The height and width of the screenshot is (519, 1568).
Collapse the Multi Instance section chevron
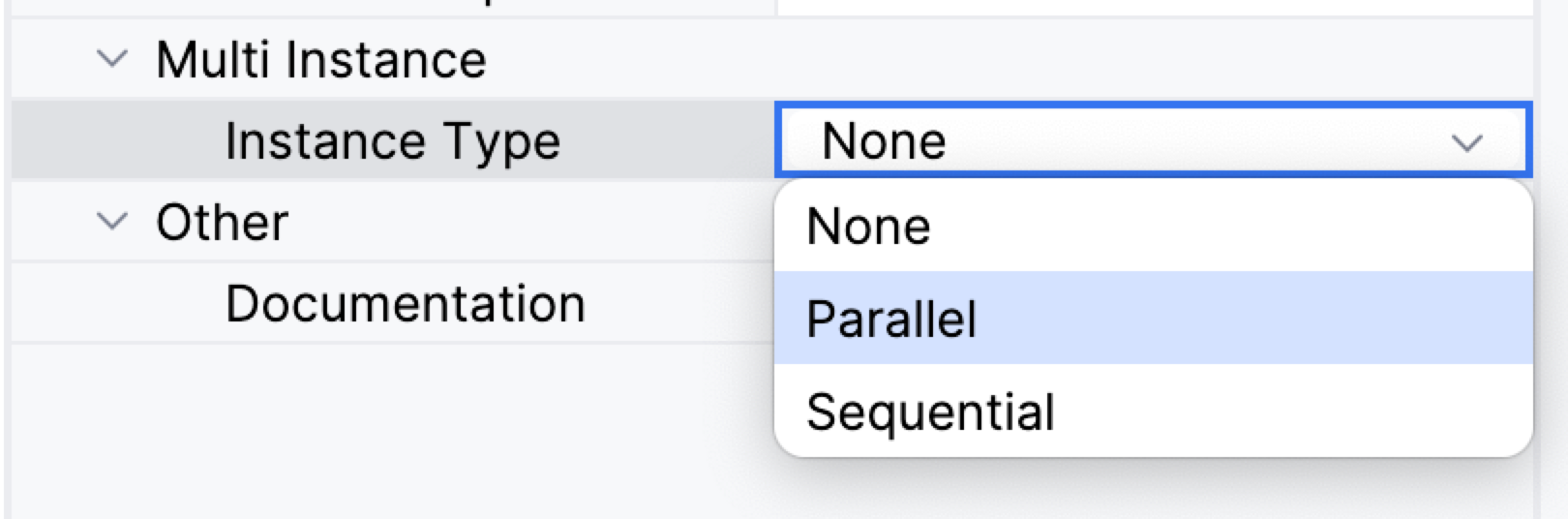point(112,60)
